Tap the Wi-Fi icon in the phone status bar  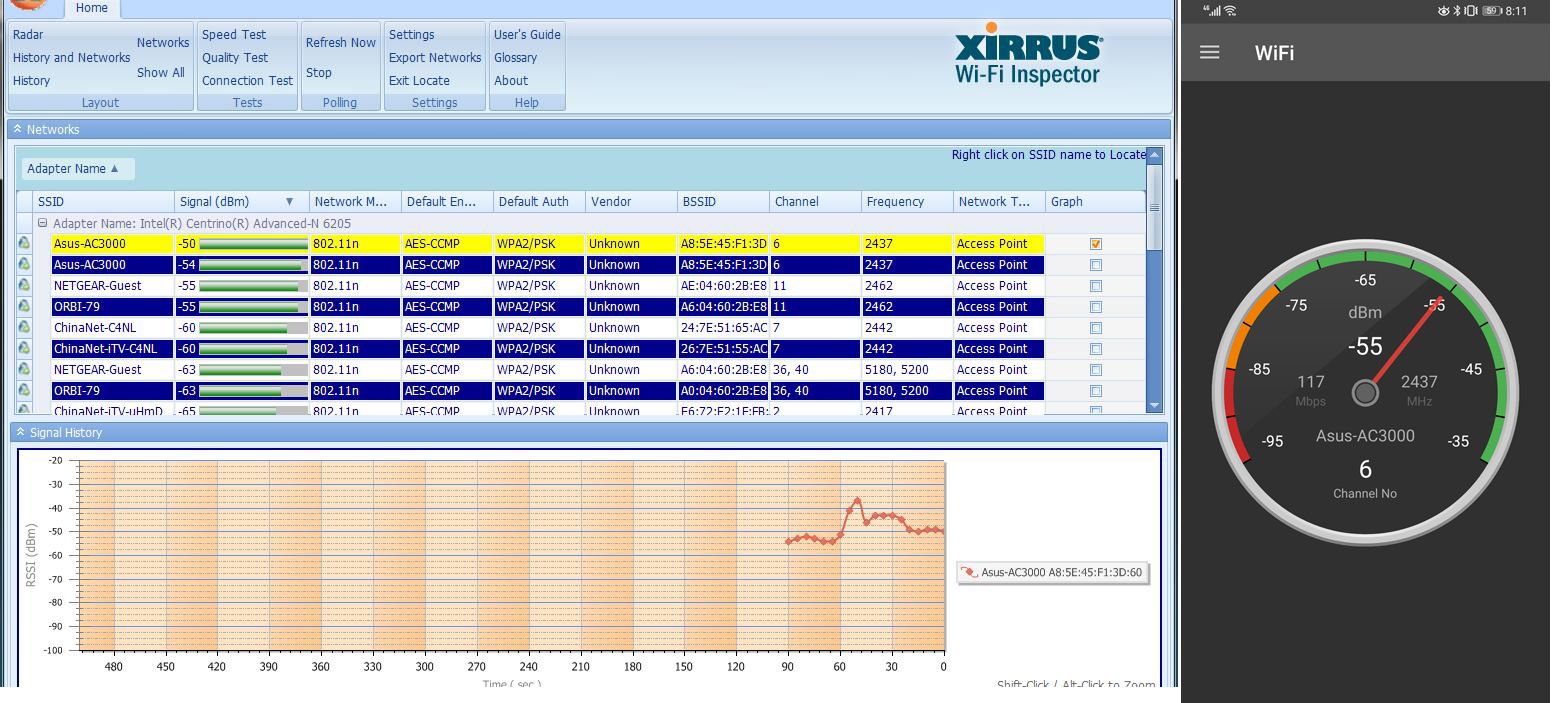1230,11
